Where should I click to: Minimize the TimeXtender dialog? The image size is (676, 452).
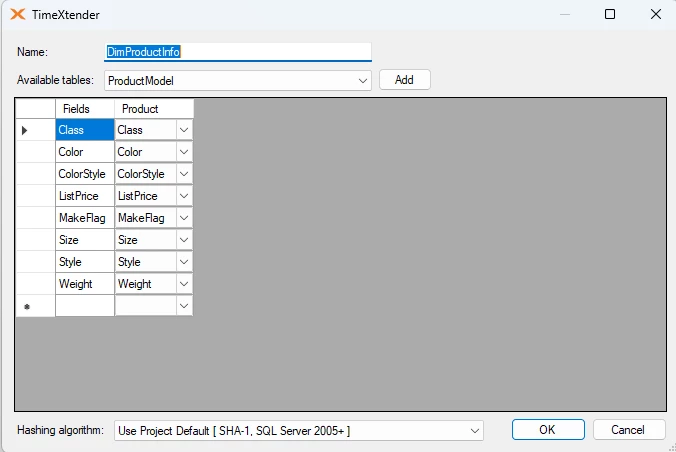tap(565, 14)
